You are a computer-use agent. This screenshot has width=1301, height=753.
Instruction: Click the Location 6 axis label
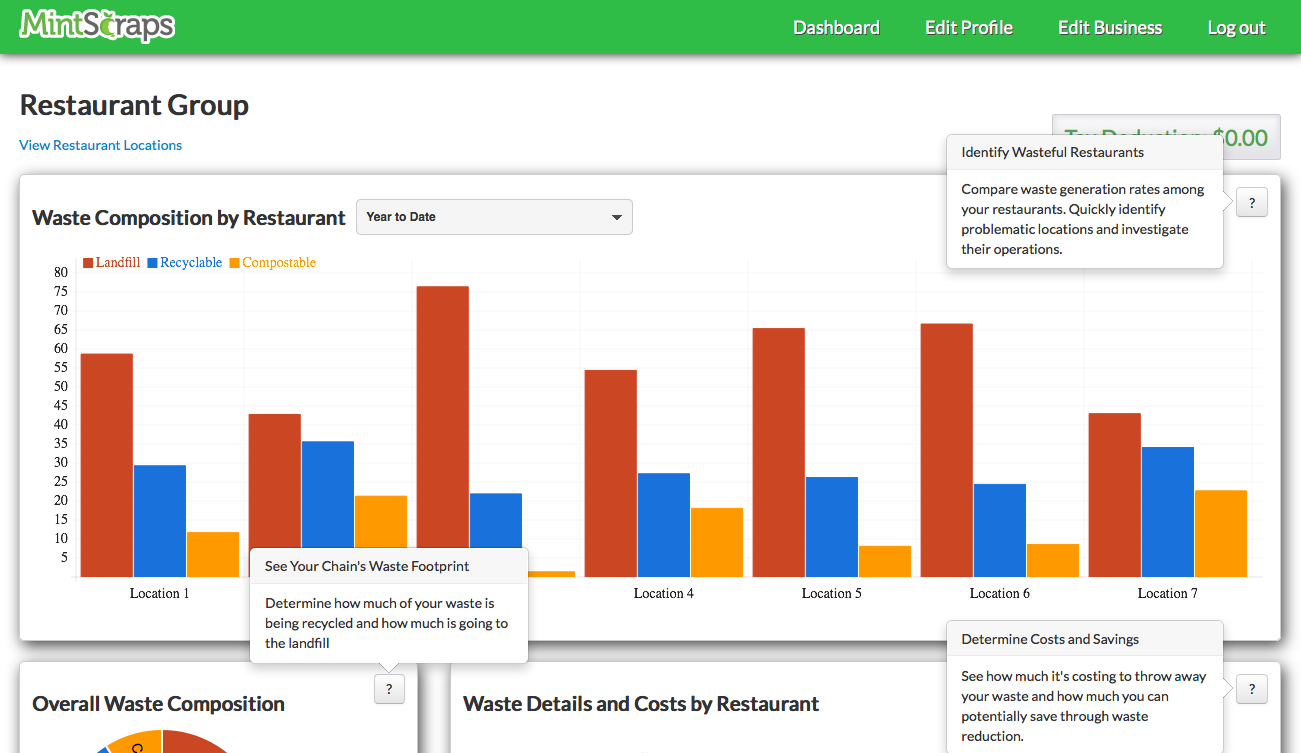(1000, 594)
